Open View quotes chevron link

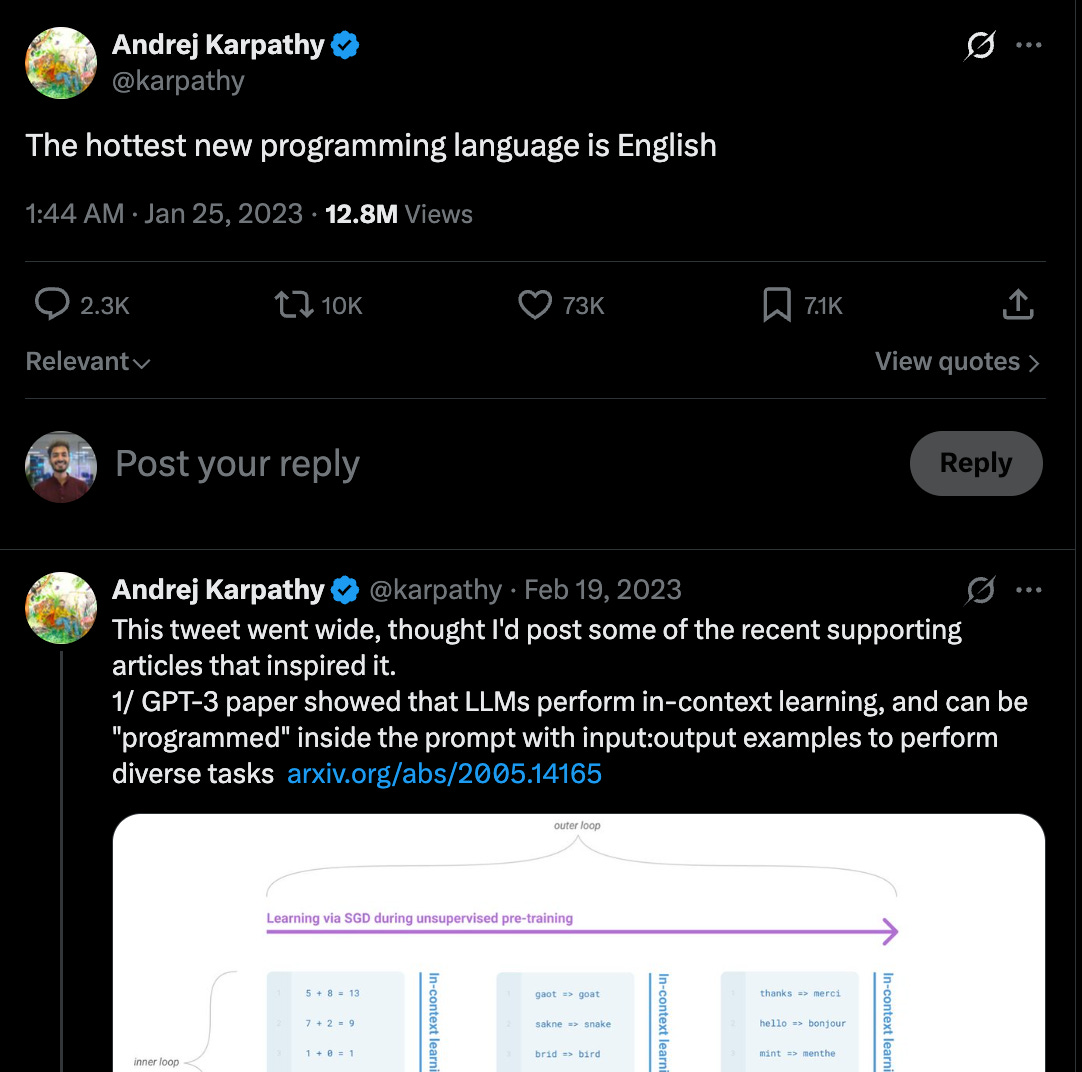[957, 361]
